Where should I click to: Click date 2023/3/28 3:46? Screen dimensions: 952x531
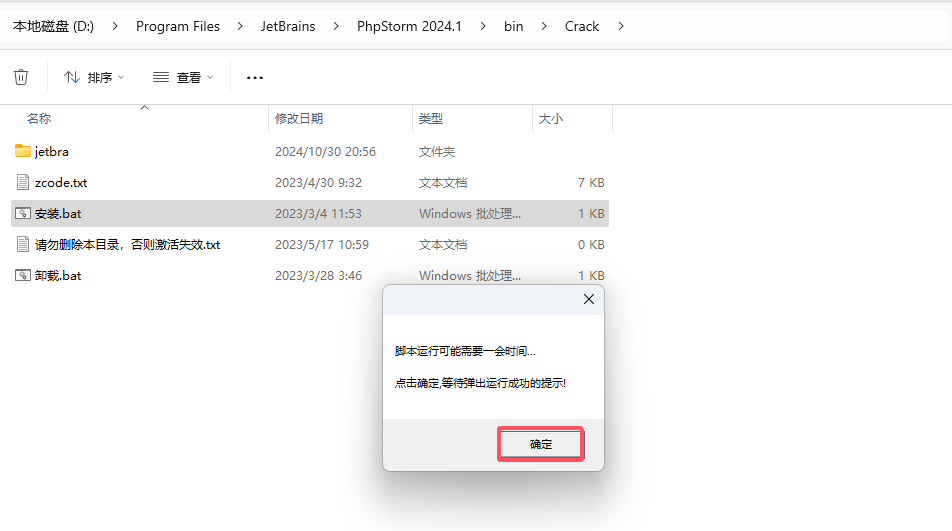click(318, 276)
